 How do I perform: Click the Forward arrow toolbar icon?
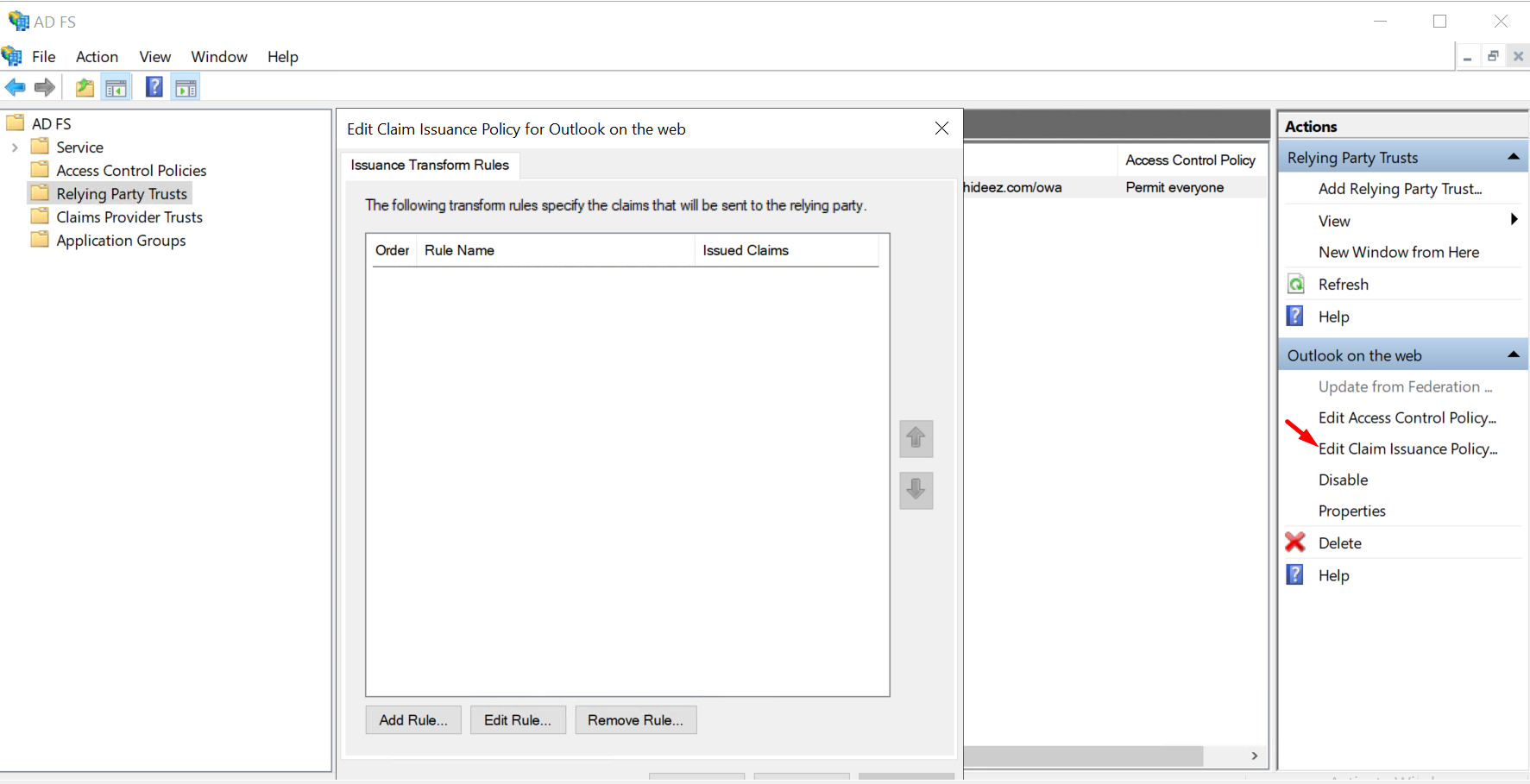click(x=45, y=87)
